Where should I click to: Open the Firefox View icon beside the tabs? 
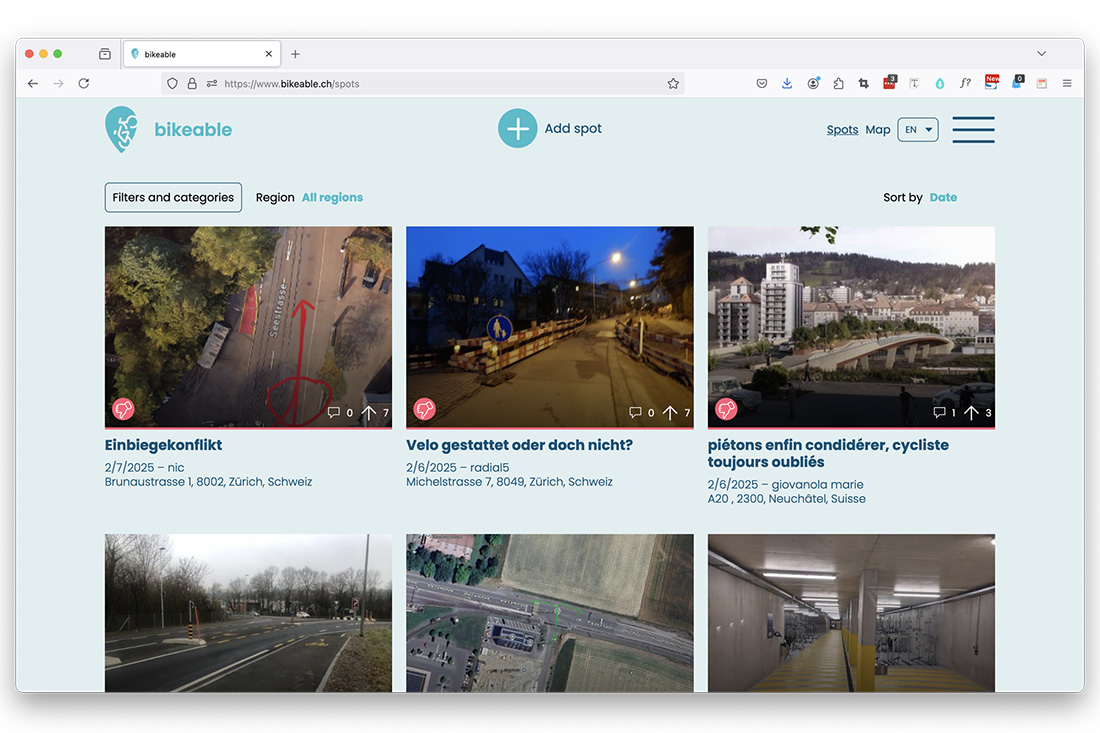point(105,54)
